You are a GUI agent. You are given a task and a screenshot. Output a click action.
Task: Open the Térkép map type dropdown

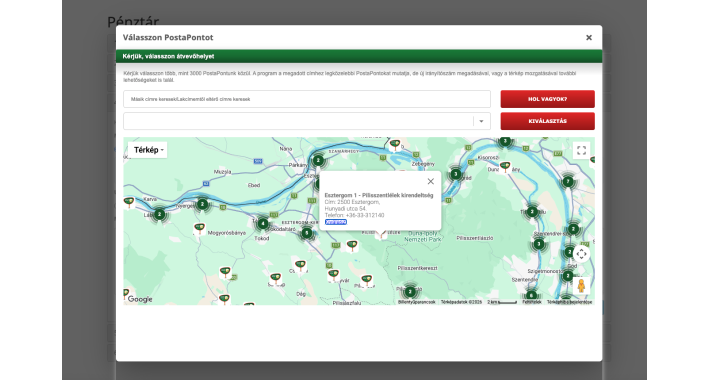(148, 150)
